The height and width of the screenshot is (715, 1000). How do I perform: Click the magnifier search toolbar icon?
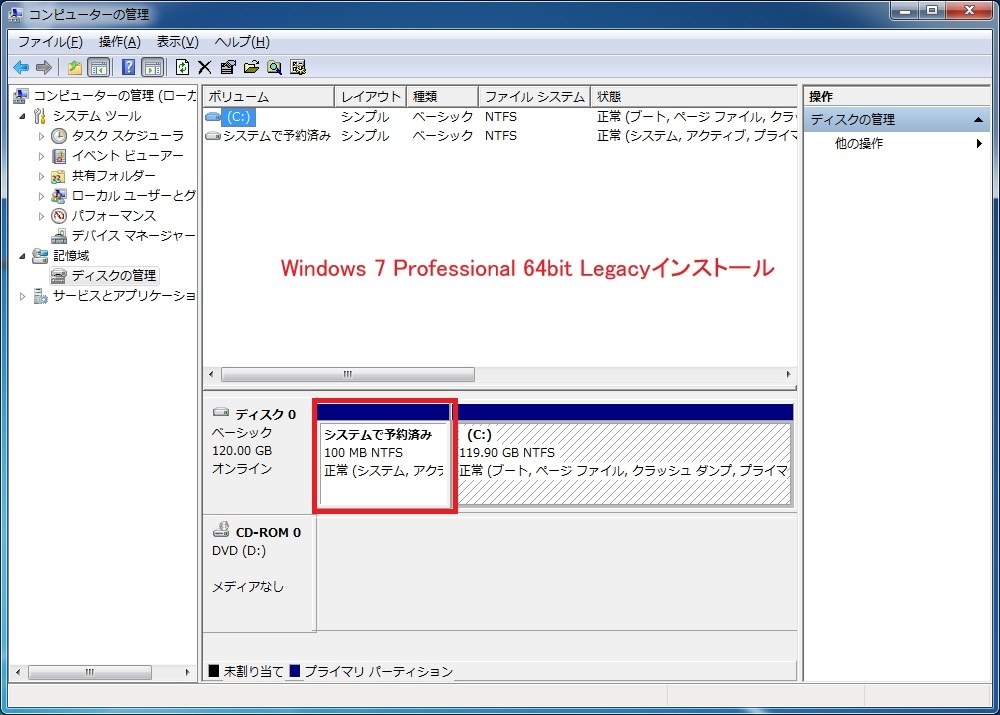coord(275,67)
